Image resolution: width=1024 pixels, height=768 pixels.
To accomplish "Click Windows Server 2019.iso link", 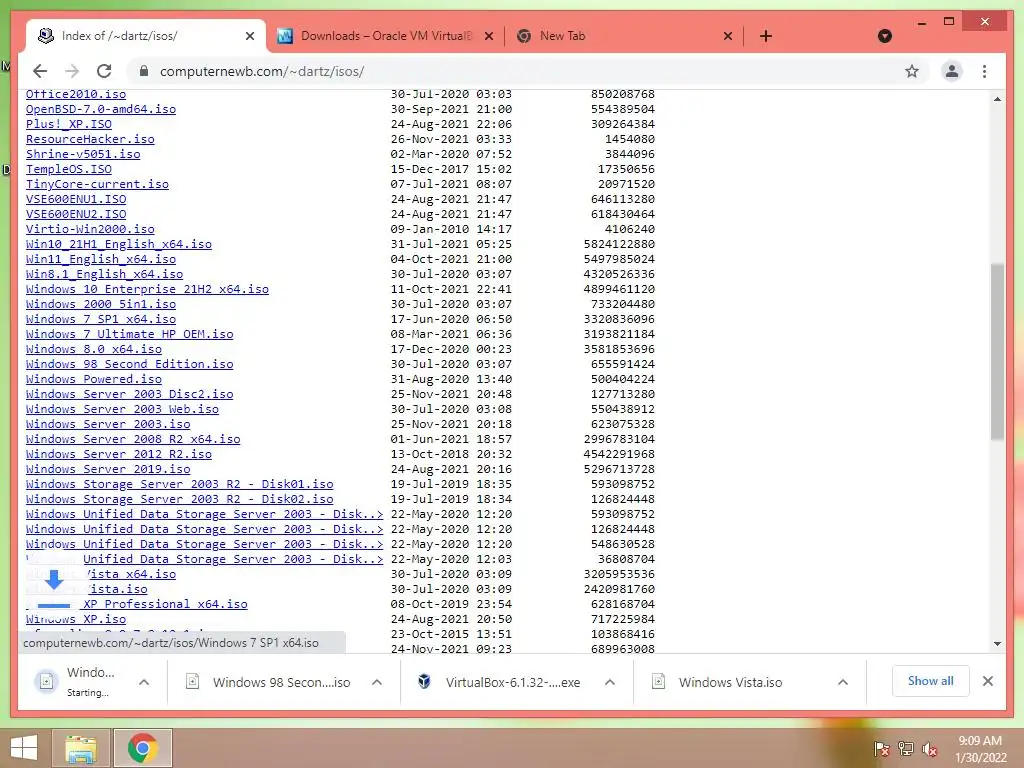I will pyautogui.click(x=108, y=470).
